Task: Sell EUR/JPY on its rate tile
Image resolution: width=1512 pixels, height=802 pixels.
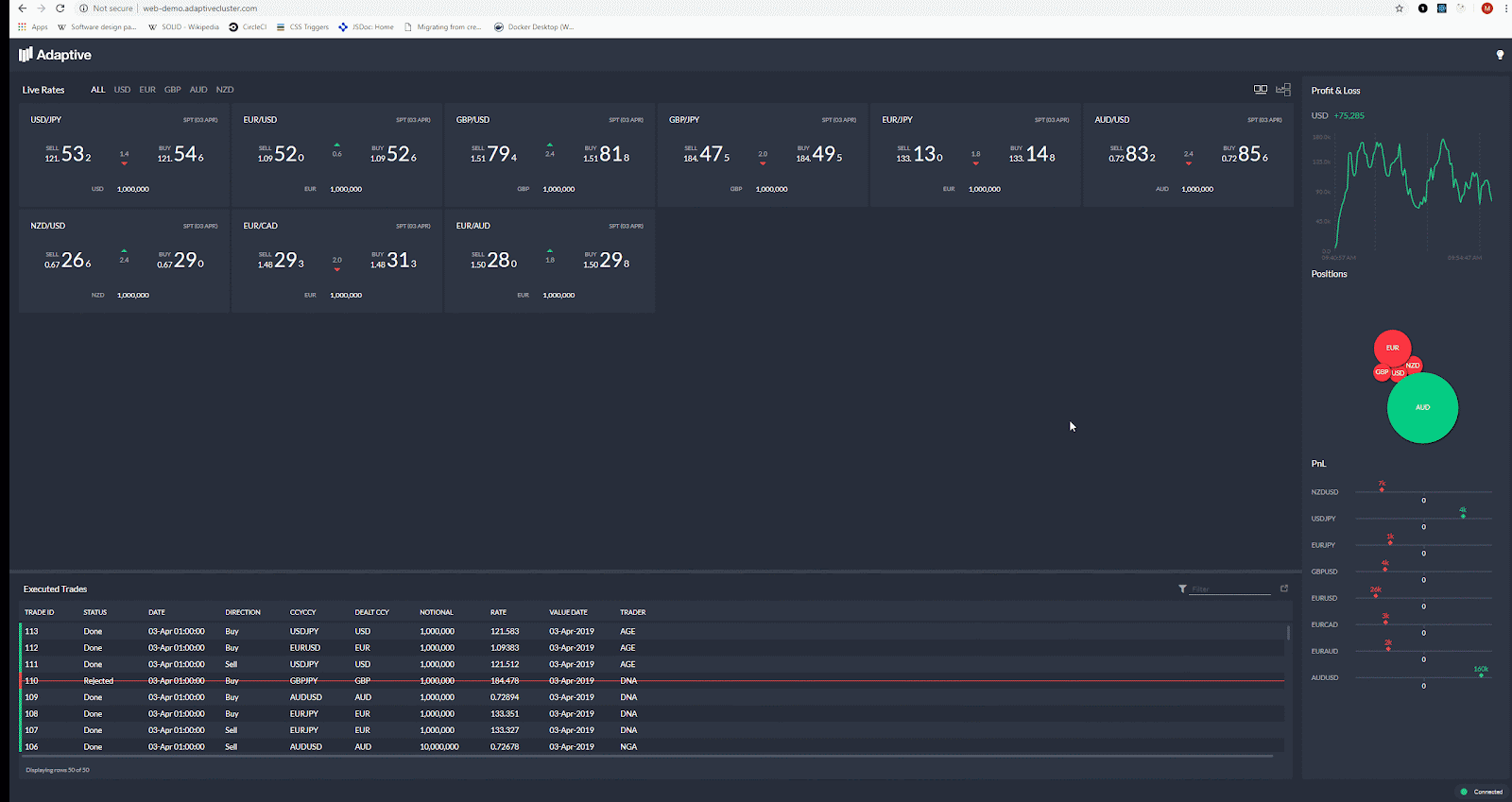Action: [x=919, y=154]
